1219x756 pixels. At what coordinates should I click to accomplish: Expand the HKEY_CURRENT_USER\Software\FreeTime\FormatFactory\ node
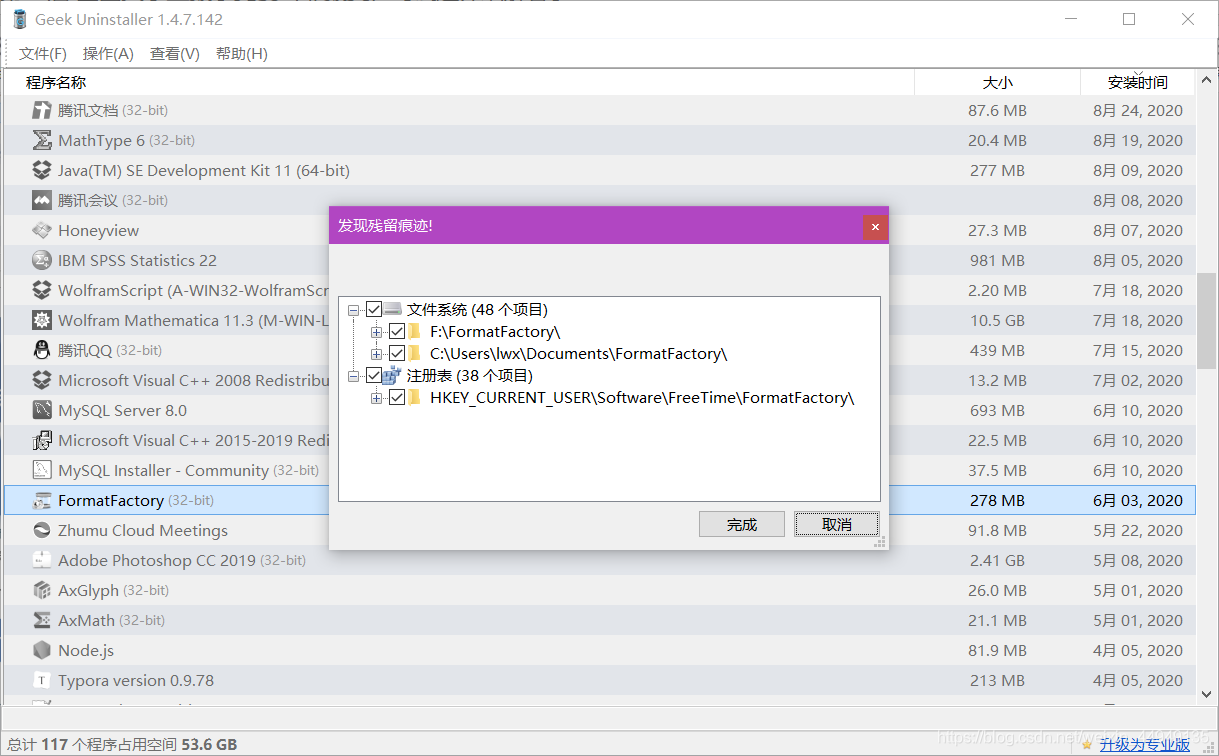click(x=376, y=397)
